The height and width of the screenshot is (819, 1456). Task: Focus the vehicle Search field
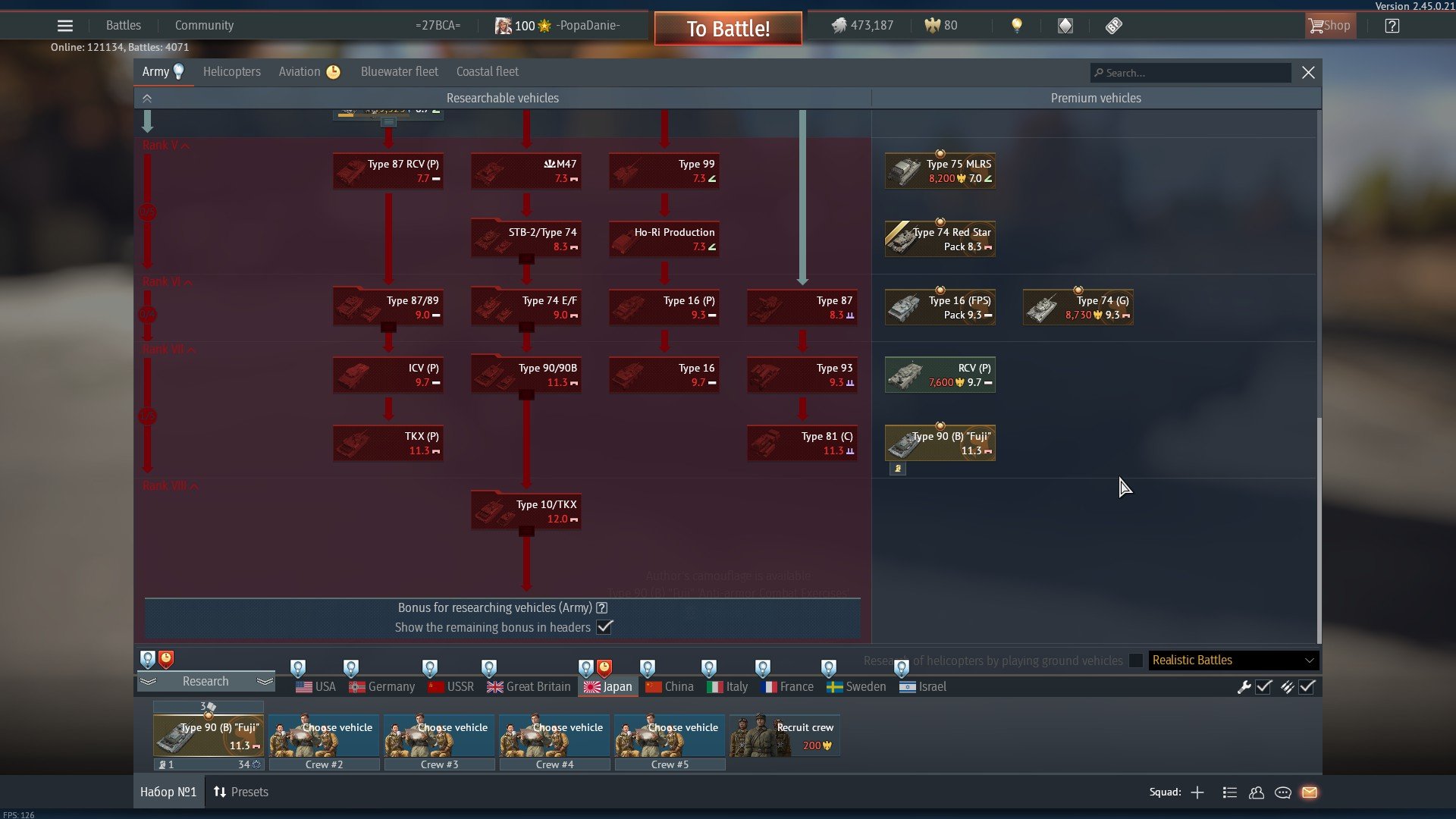click(1191, 73)
